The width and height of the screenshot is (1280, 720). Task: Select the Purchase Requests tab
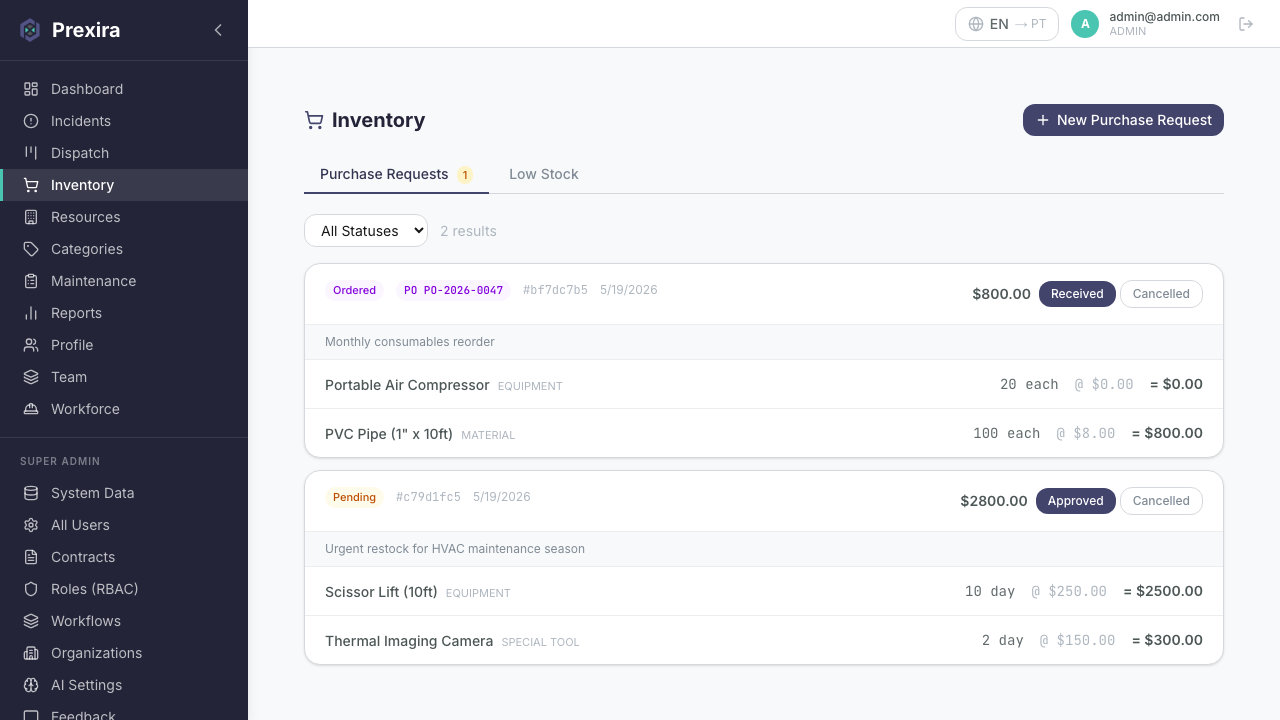[x=396, y=174]
